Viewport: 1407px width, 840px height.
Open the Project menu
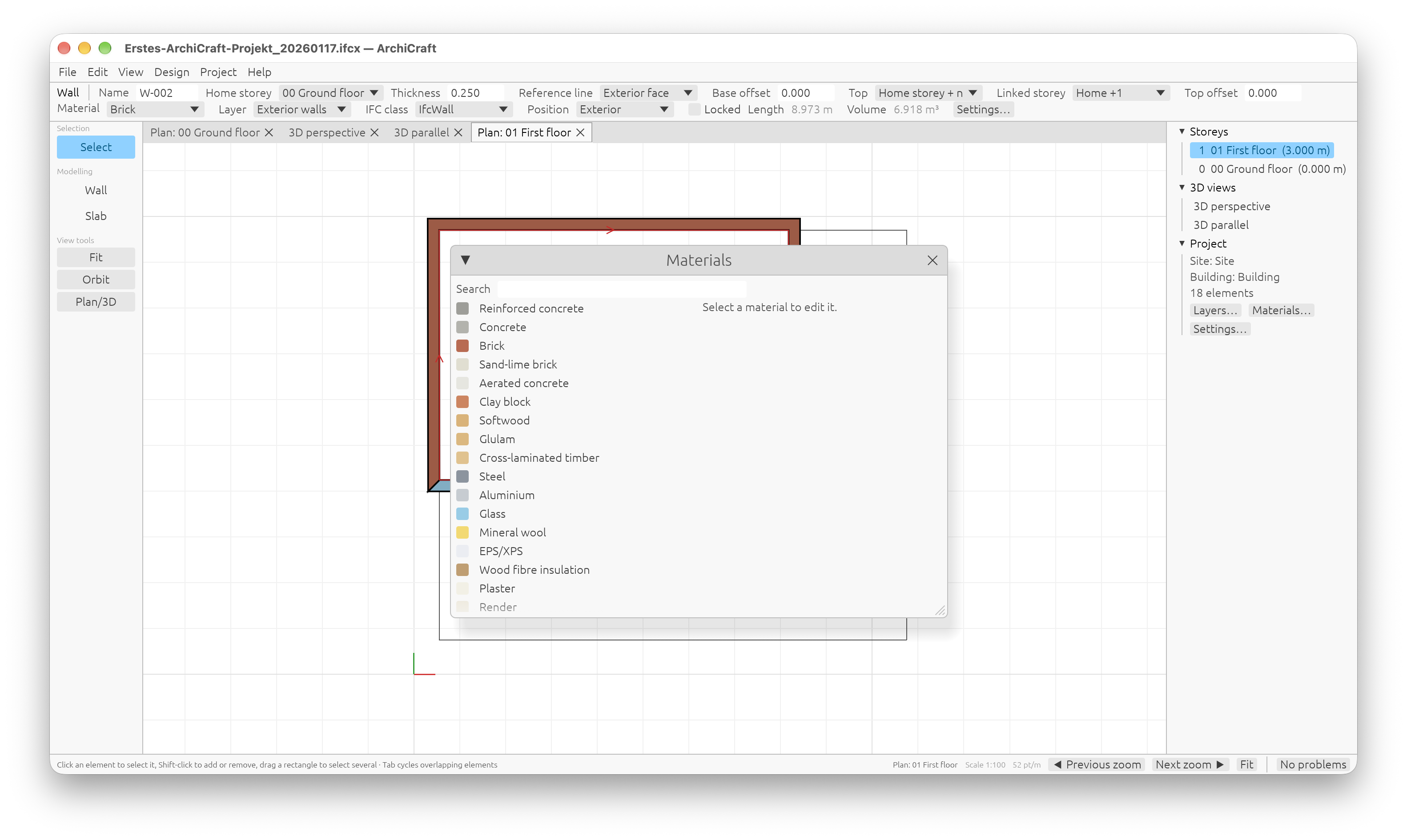pos(218,72)
